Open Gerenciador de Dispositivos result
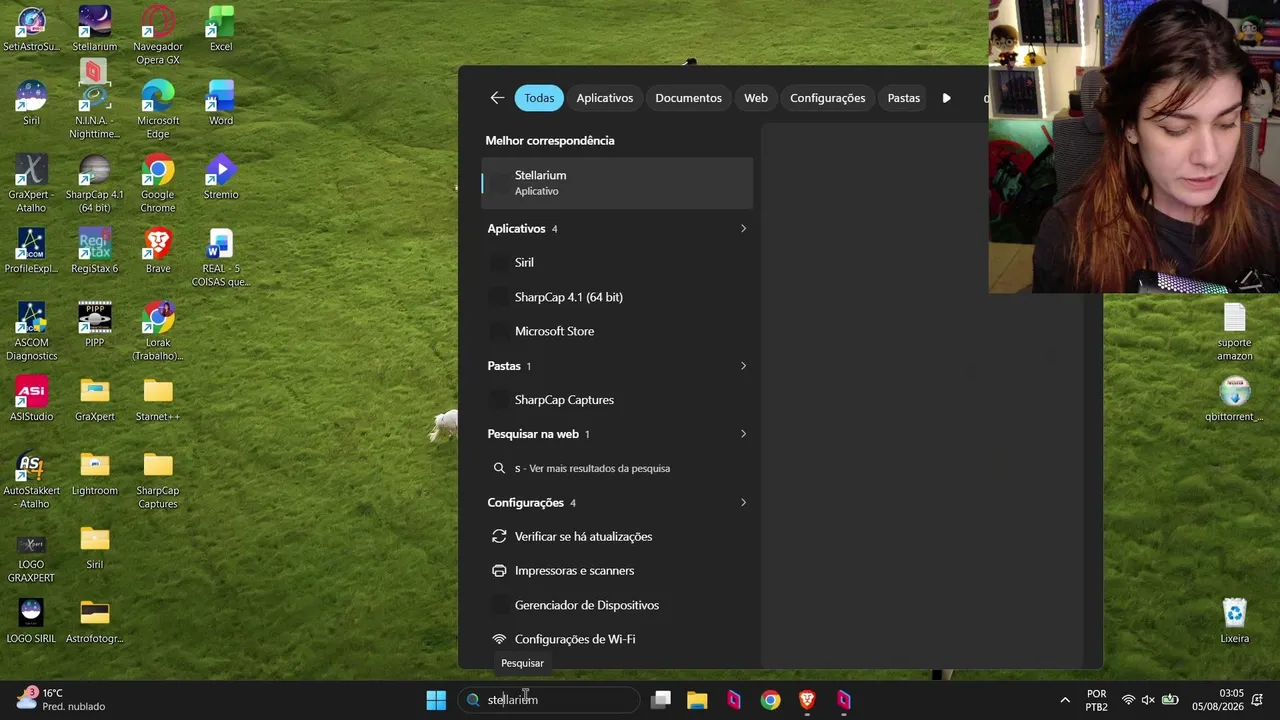The image size is (1280, 720). tap(617, 605)
